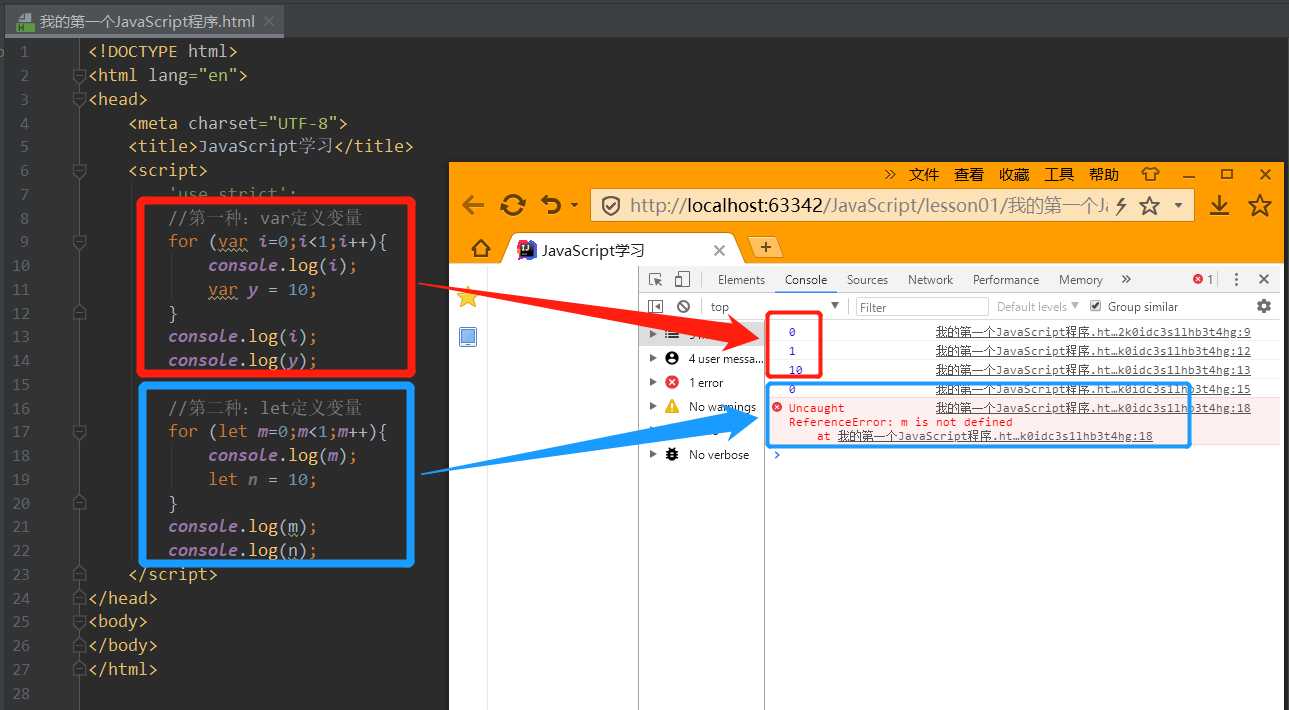Toggle the console sidebar icon
Viewport: 1289px width, 710px height.
(x=656, y=306)
